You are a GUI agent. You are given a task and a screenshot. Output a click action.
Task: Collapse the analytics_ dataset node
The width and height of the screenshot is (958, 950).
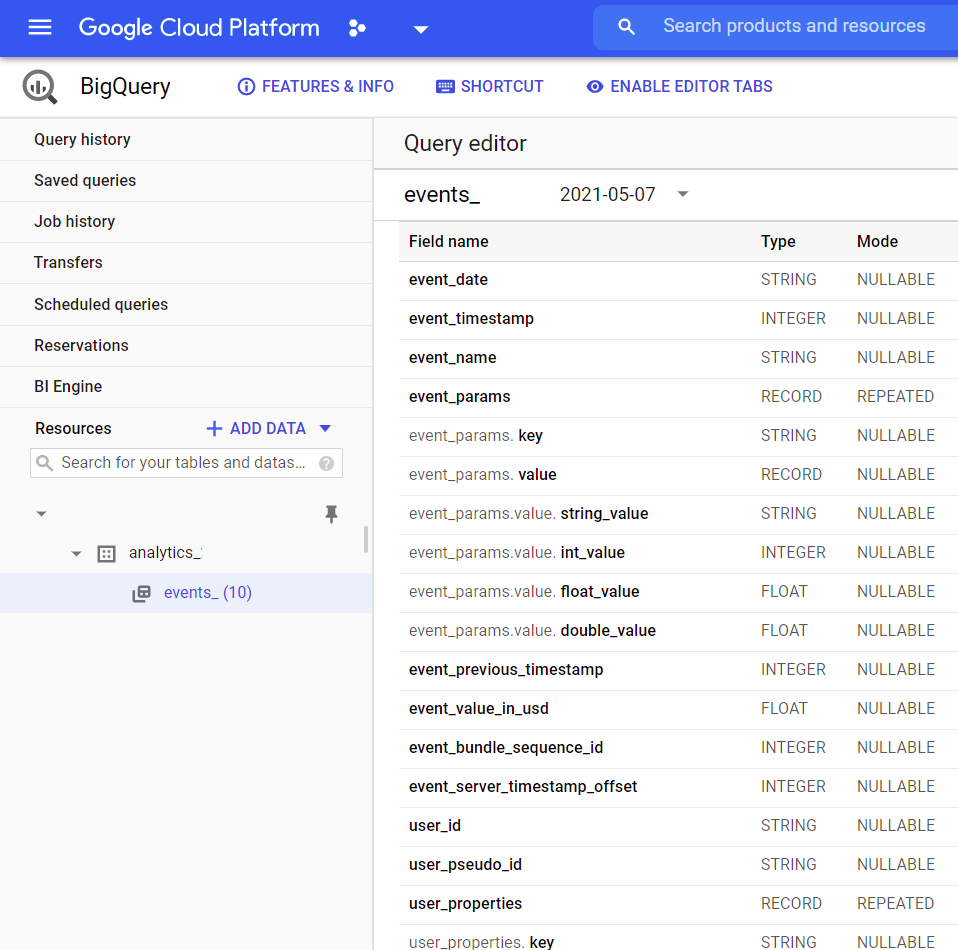[76, 554]
